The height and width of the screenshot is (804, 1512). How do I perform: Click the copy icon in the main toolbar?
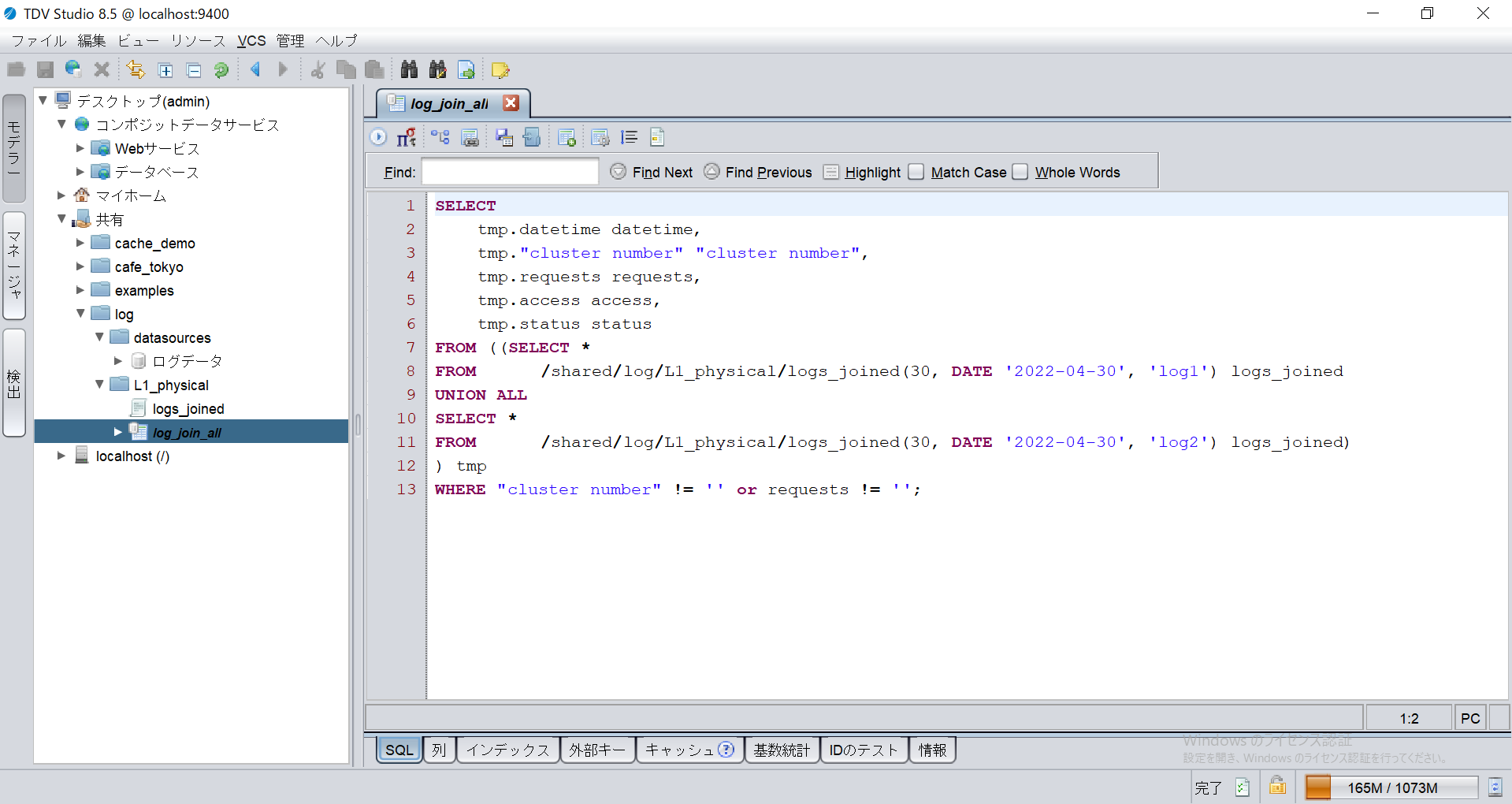346,70
